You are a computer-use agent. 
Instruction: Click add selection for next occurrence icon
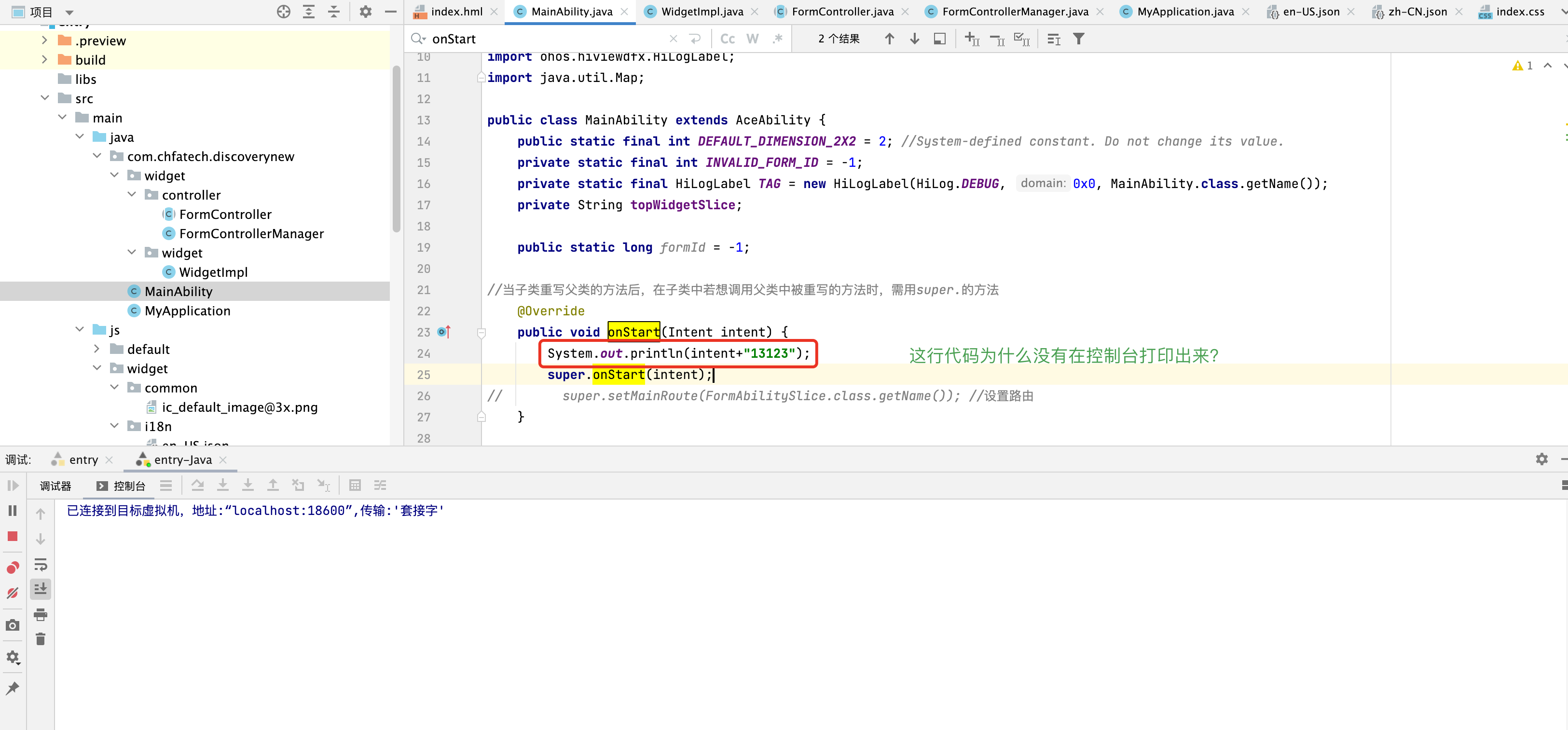[972, 40]
